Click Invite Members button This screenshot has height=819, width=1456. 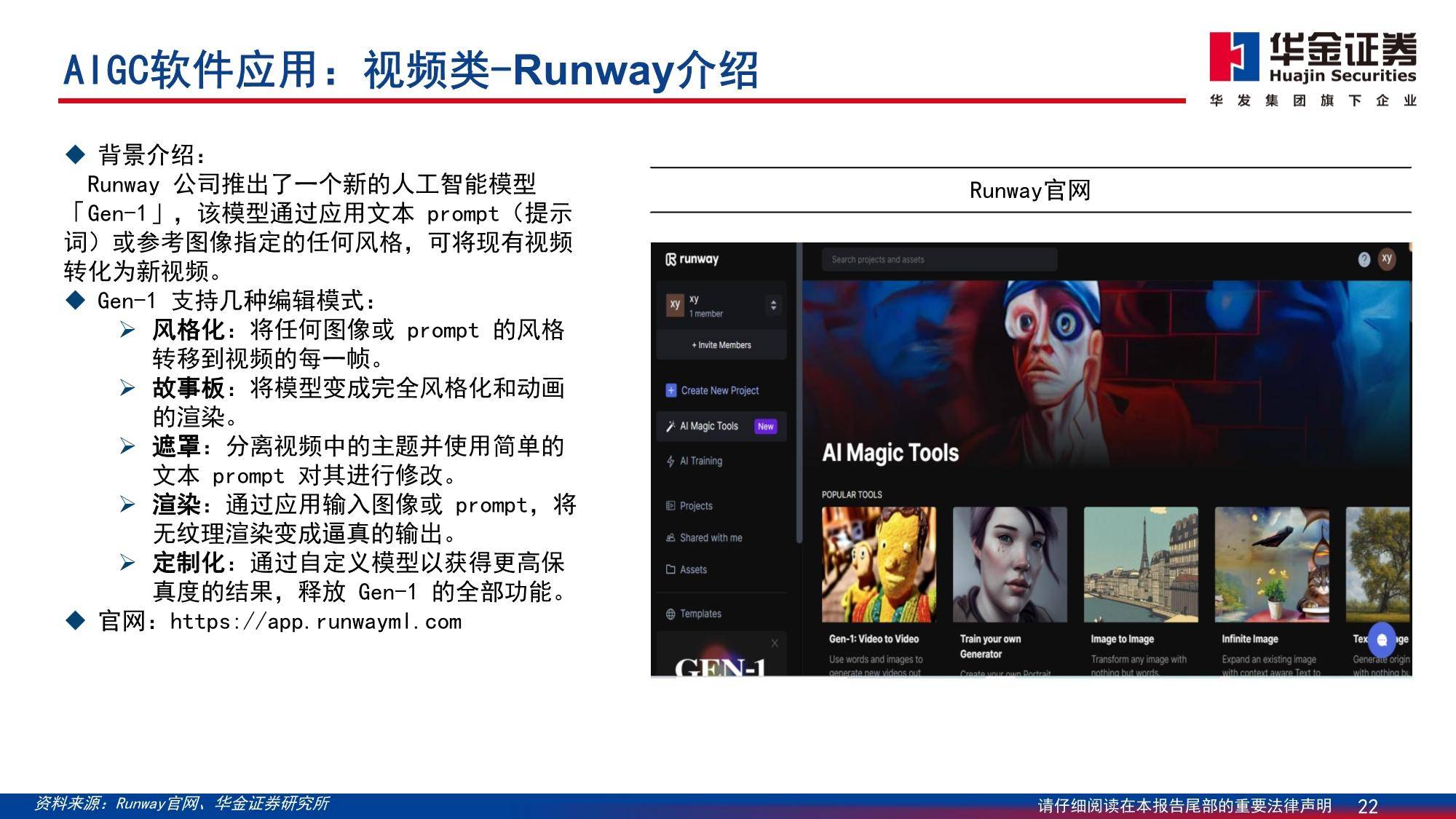[721, 345]
